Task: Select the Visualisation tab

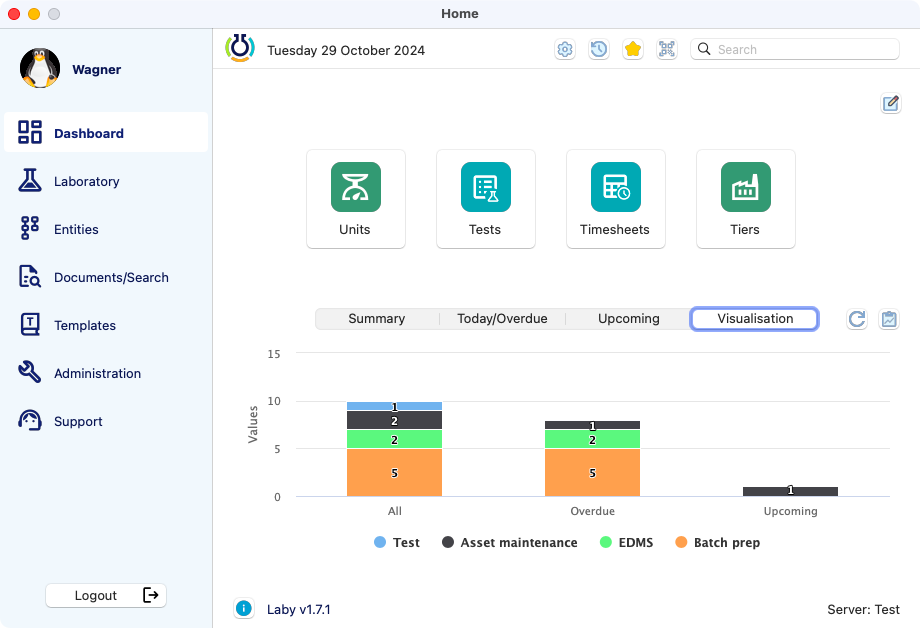Action: [755, 319]
